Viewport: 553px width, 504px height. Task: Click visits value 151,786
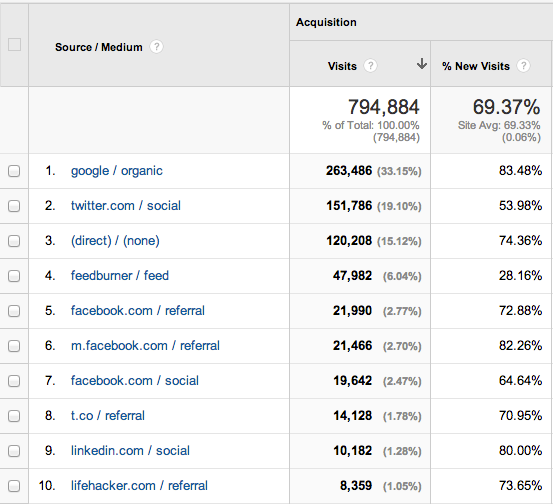coord(349,206)
